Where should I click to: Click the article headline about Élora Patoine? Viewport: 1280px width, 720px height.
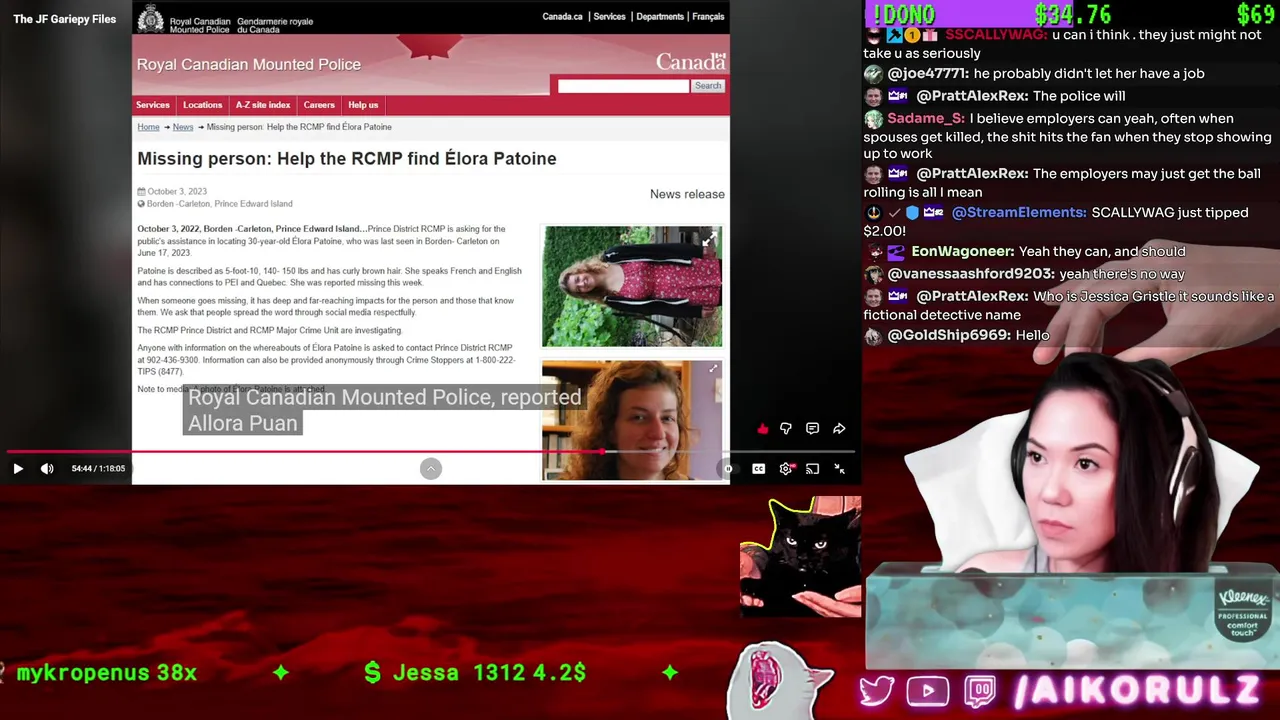point(347,158)
